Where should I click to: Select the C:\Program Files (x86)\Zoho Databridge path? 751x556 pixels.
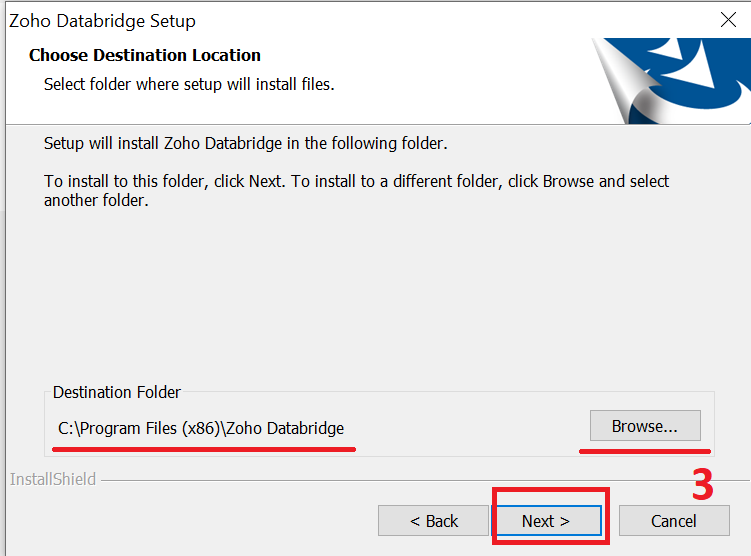201,428
